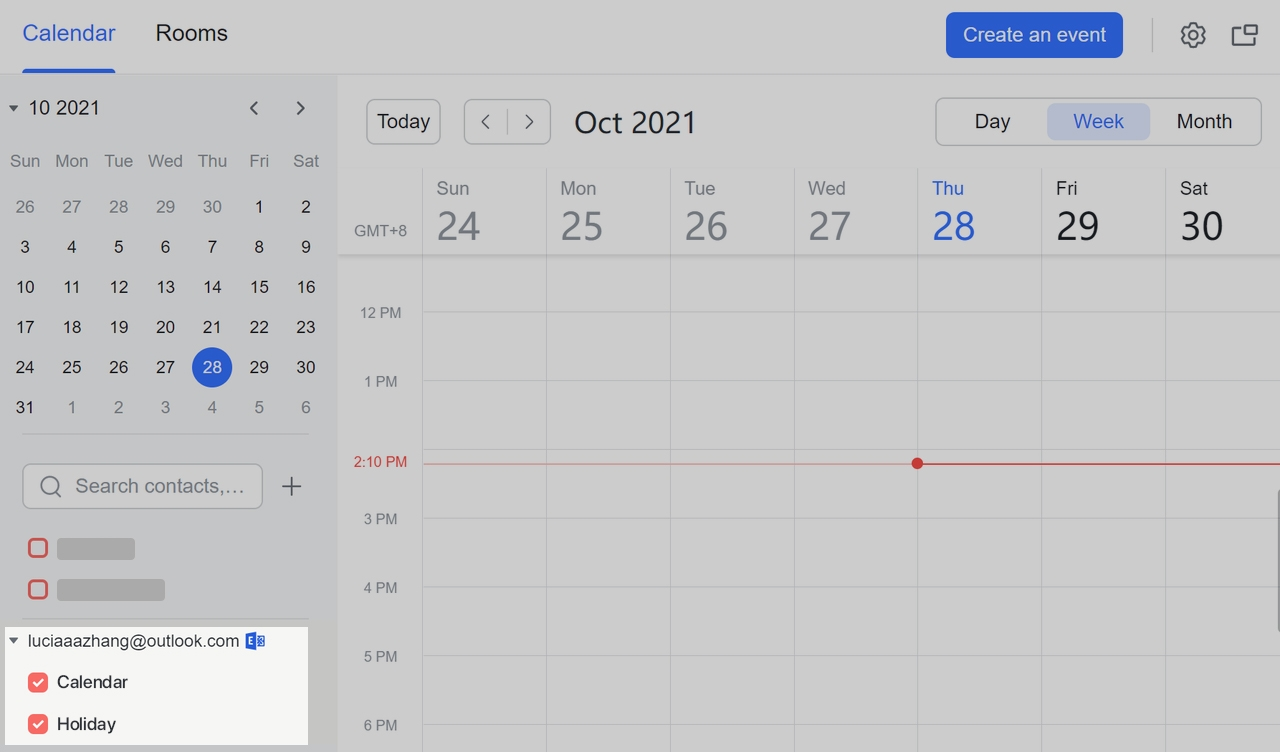Switch to Month view
This screenshot has height=752, width=1280.
(1204, 121)
